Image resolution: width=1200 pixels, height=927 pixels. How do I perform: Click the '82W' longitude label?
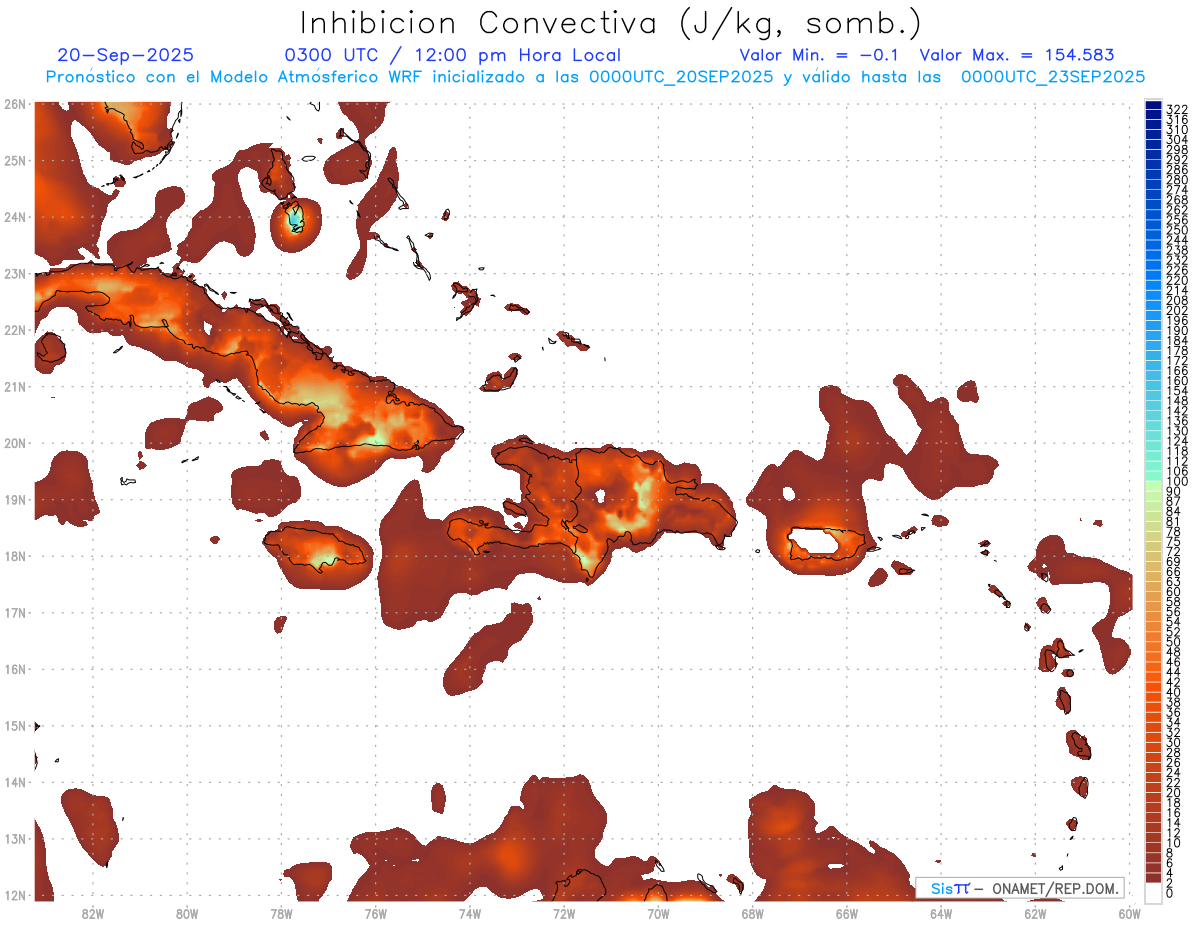point(92,913)
